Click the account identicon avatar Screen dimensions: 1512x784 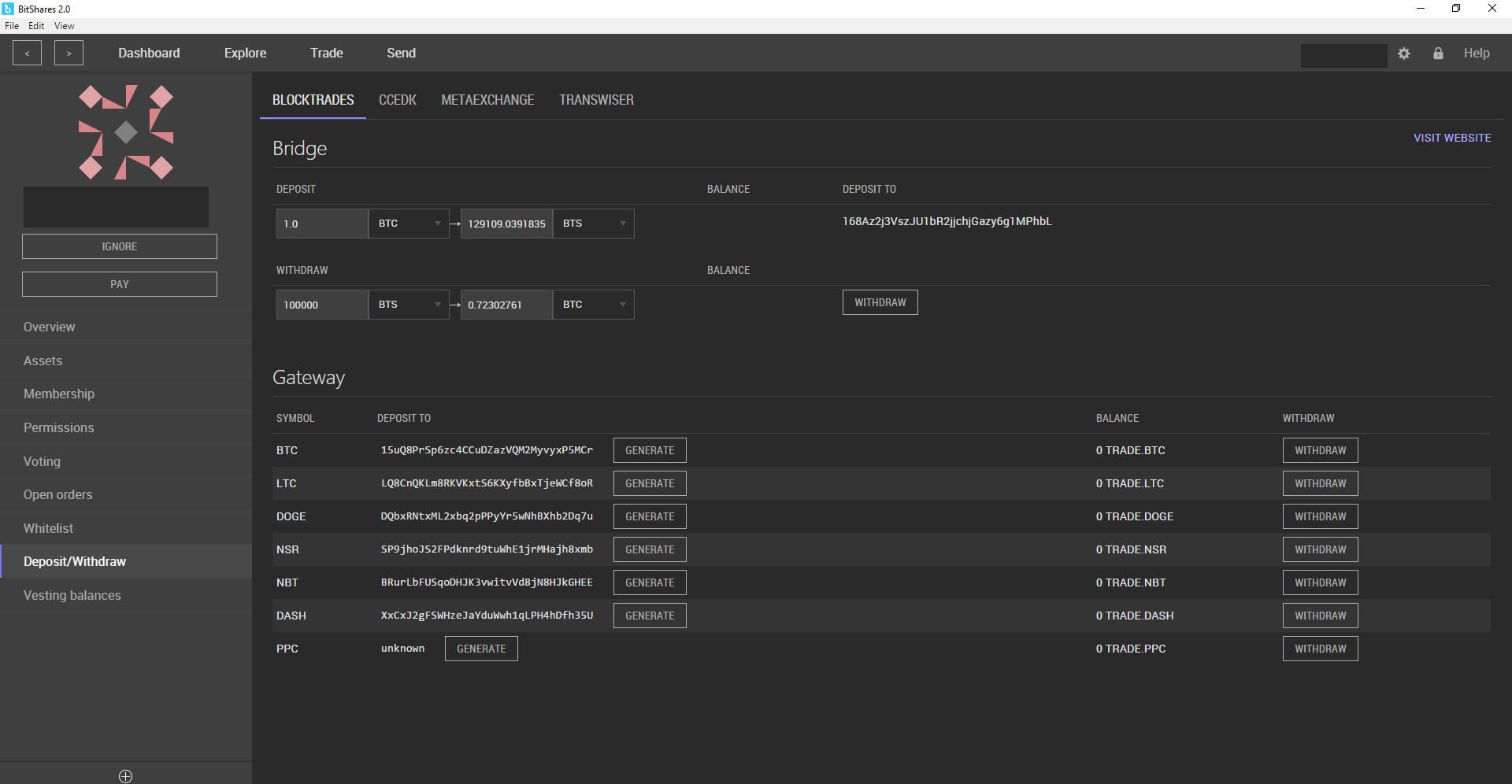(x=126, y=132)
